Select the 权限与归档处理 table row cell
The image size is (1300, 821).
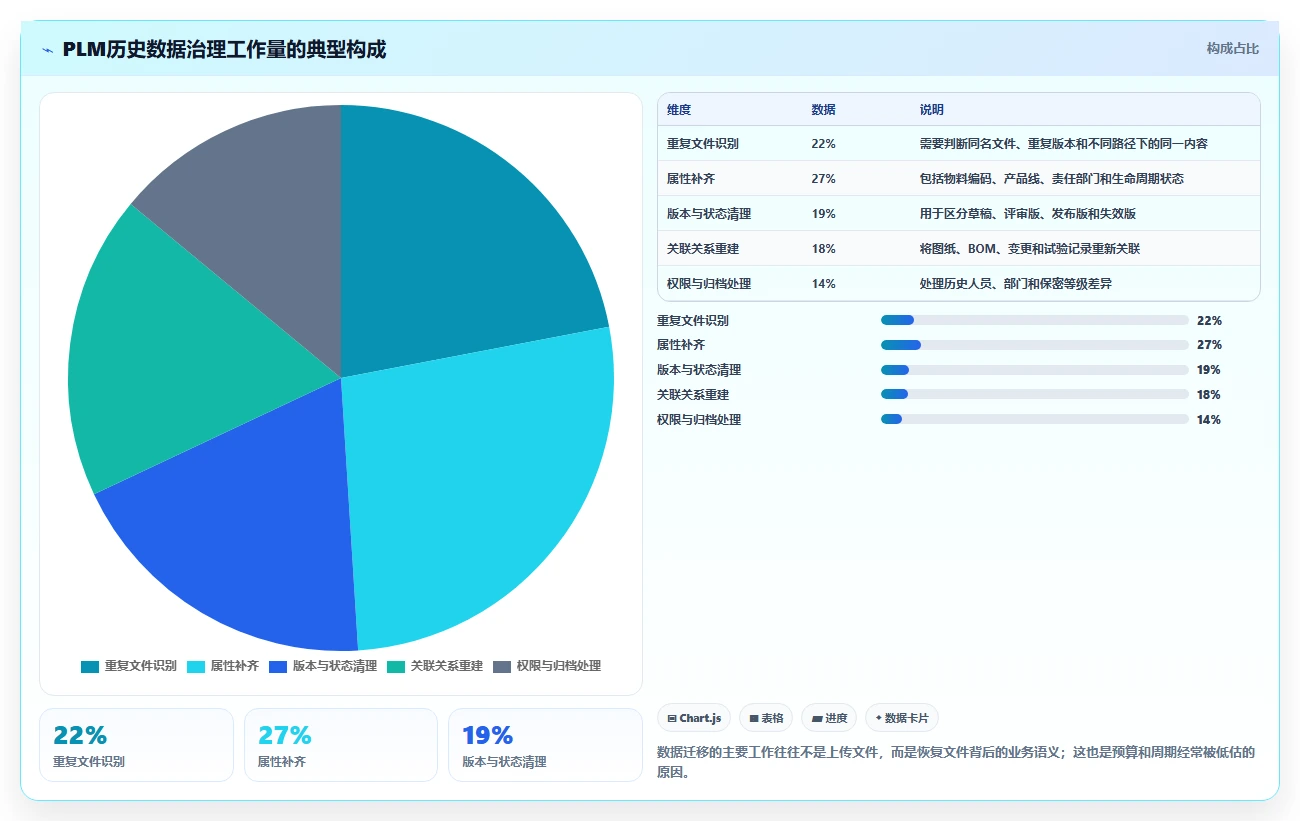click(709, 284)
